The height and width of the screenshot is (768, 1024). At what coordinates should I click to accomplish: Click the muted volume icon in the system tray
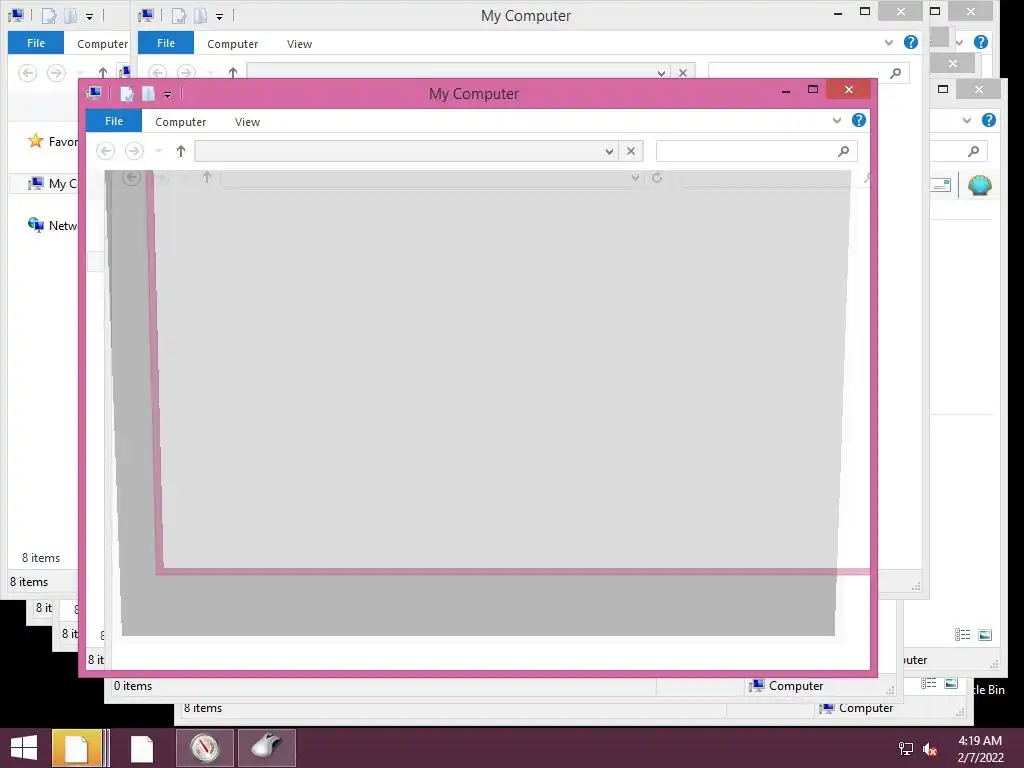point(930,749)
